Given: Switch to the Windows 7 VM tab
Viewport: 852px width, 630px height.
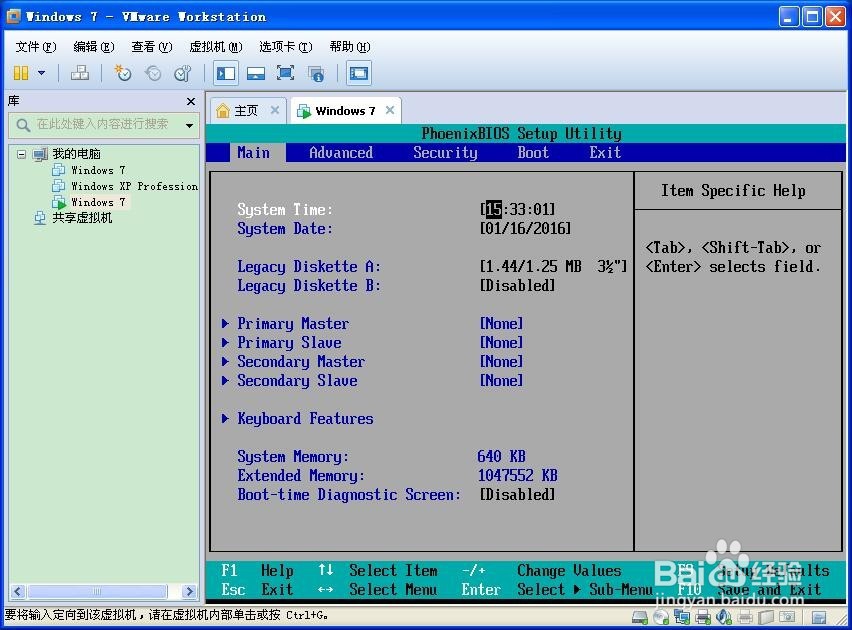Looking at the screenshot, I should 345,111.
